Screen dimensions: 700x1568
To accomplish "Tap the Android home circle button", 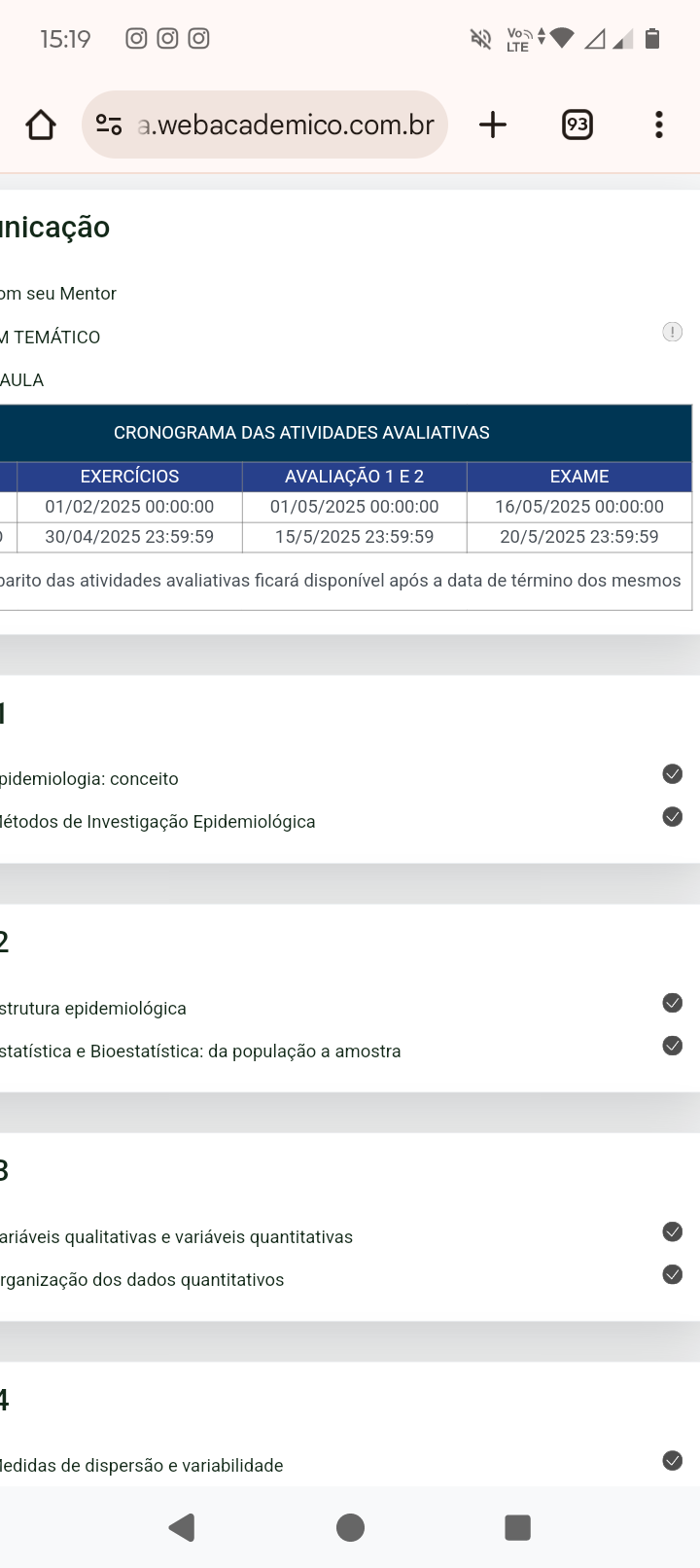I will tap(350, 1527).
